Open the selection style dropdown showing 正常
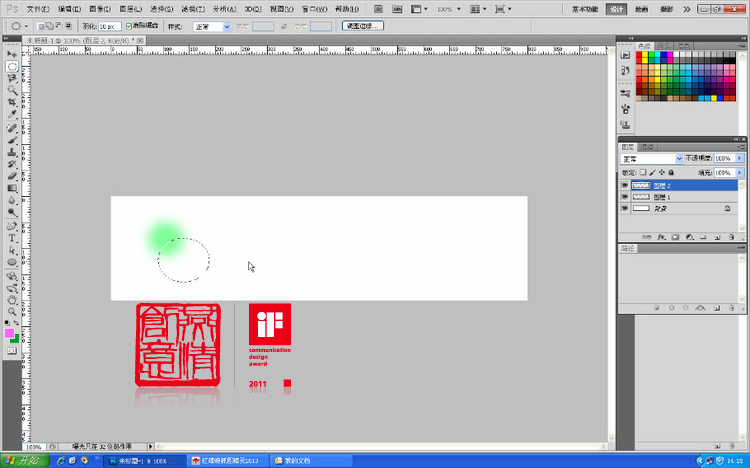This screenshot has width=750, height=468. [212, 27]
